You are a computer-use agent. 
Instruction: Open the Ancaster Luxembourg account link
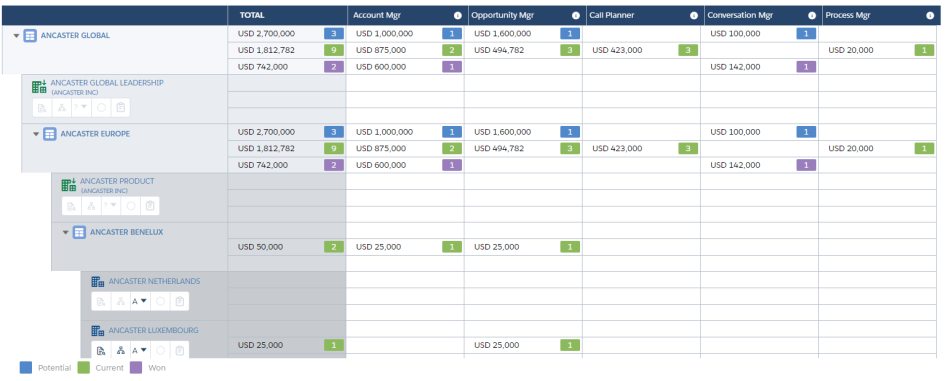tap(153, 330)
